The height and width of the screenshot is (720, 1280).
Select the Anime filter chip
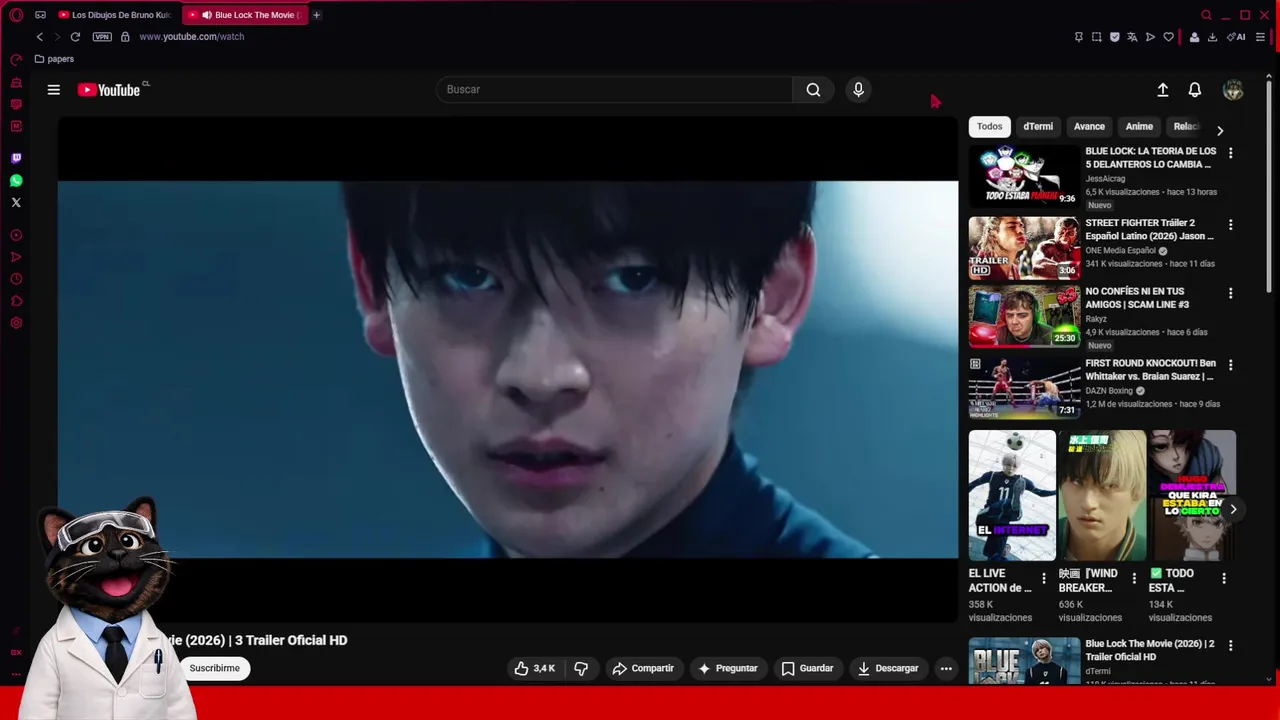(1139, 127)
